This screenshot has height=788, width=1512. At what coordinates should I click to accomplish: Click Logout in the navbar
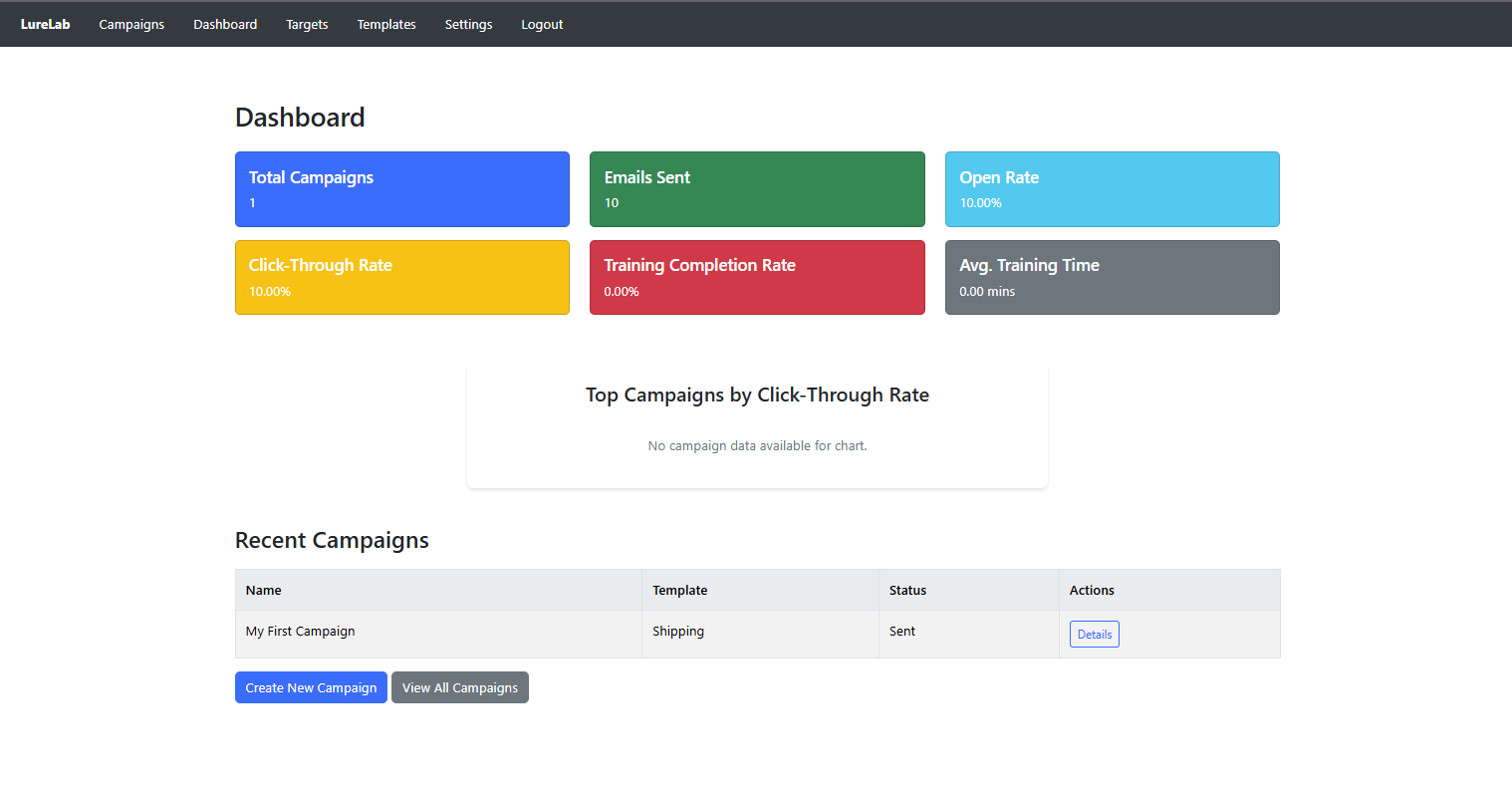[542, 25]
